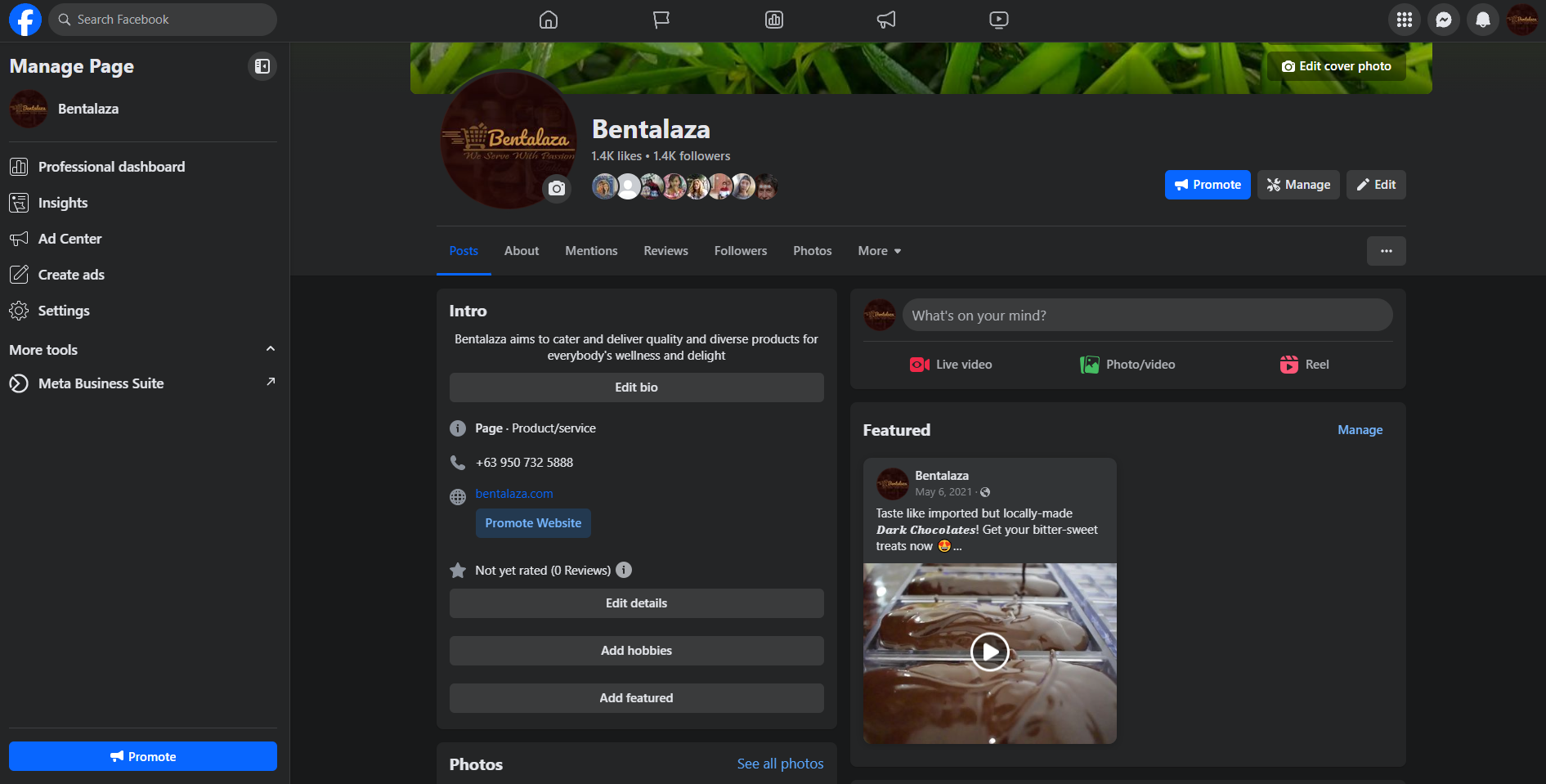Open the Home icon in top navigation
Image resolution: width=1546 pixels, height=784 pixels.
click(x=549, y=20)
